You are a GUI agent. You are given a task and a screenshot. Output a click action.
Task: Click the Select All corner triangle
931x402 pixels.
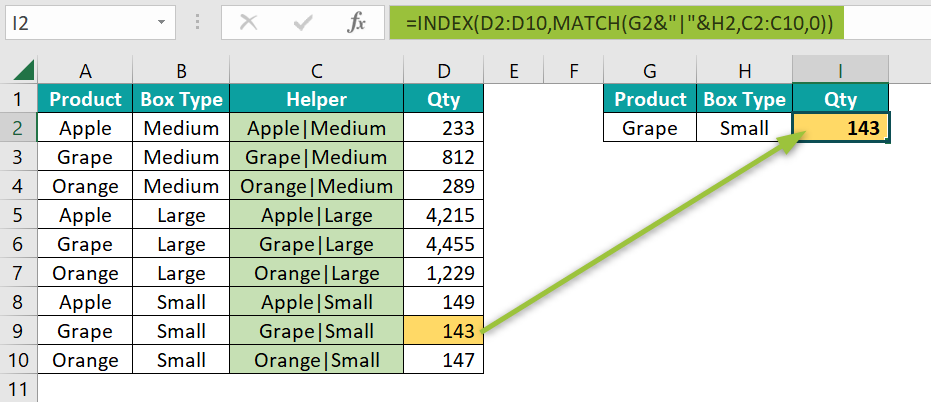[x=24, y=72]
